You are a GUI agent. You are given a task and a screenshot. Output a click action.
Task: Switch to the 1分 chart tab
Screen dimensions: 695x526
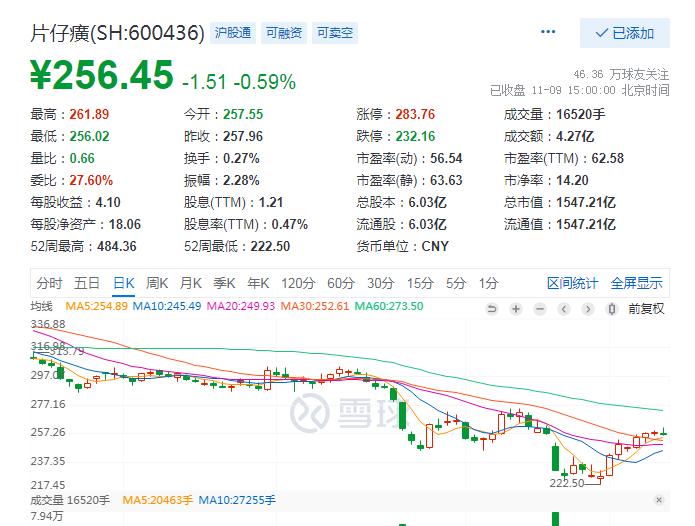click(x=488, y=283)
